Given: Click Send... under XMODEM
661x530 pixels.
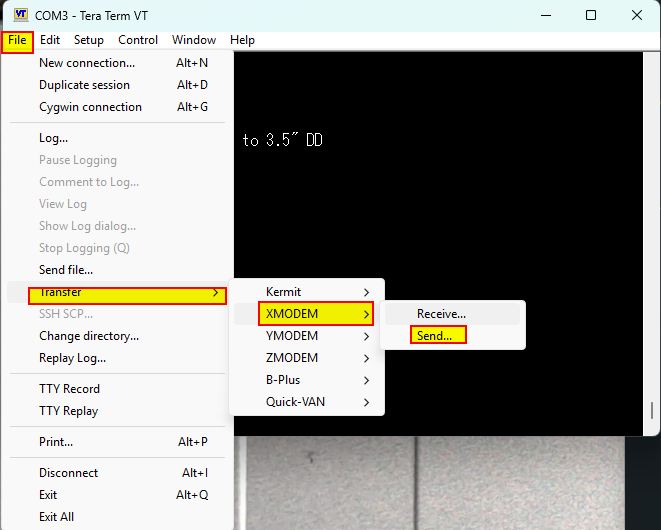Looking at the screenshot, I should pyautogui.click(x=435, y=336).
